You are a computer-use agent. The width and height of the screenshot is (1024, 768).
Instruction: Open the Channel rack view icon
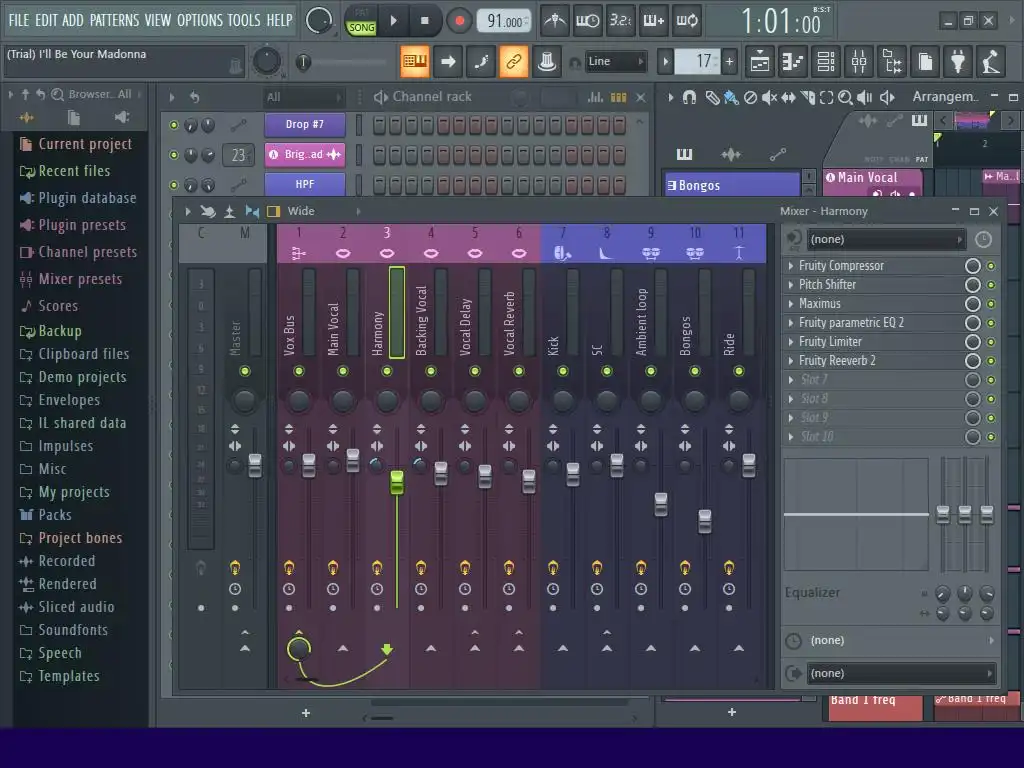point(826,62)
